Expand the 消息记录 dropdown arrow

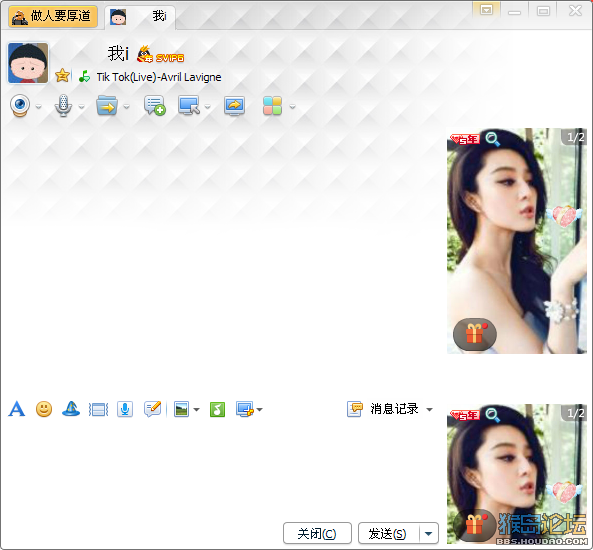[429, 410]
